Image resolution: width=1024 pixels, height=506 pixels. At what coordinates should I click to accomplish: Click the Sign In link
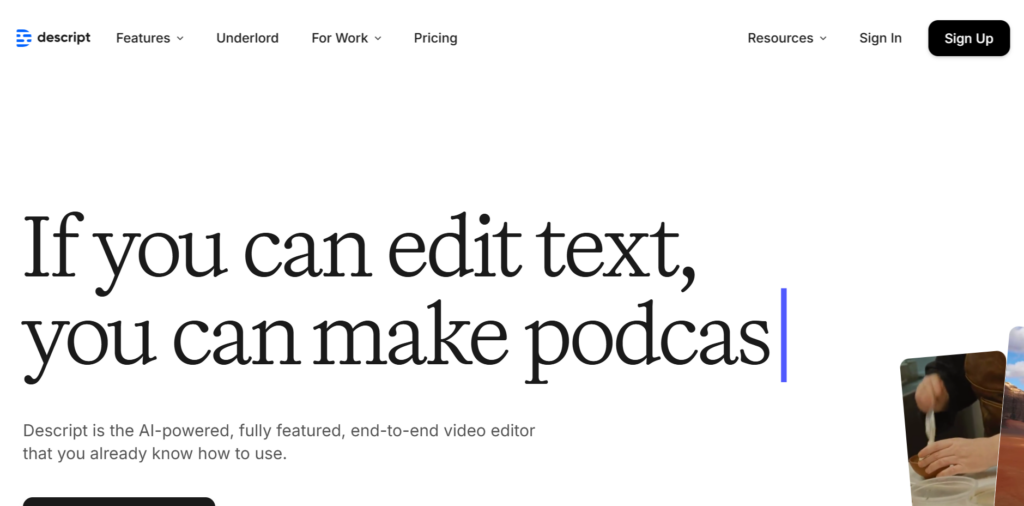pyautogui.click(x=880, y=38)
